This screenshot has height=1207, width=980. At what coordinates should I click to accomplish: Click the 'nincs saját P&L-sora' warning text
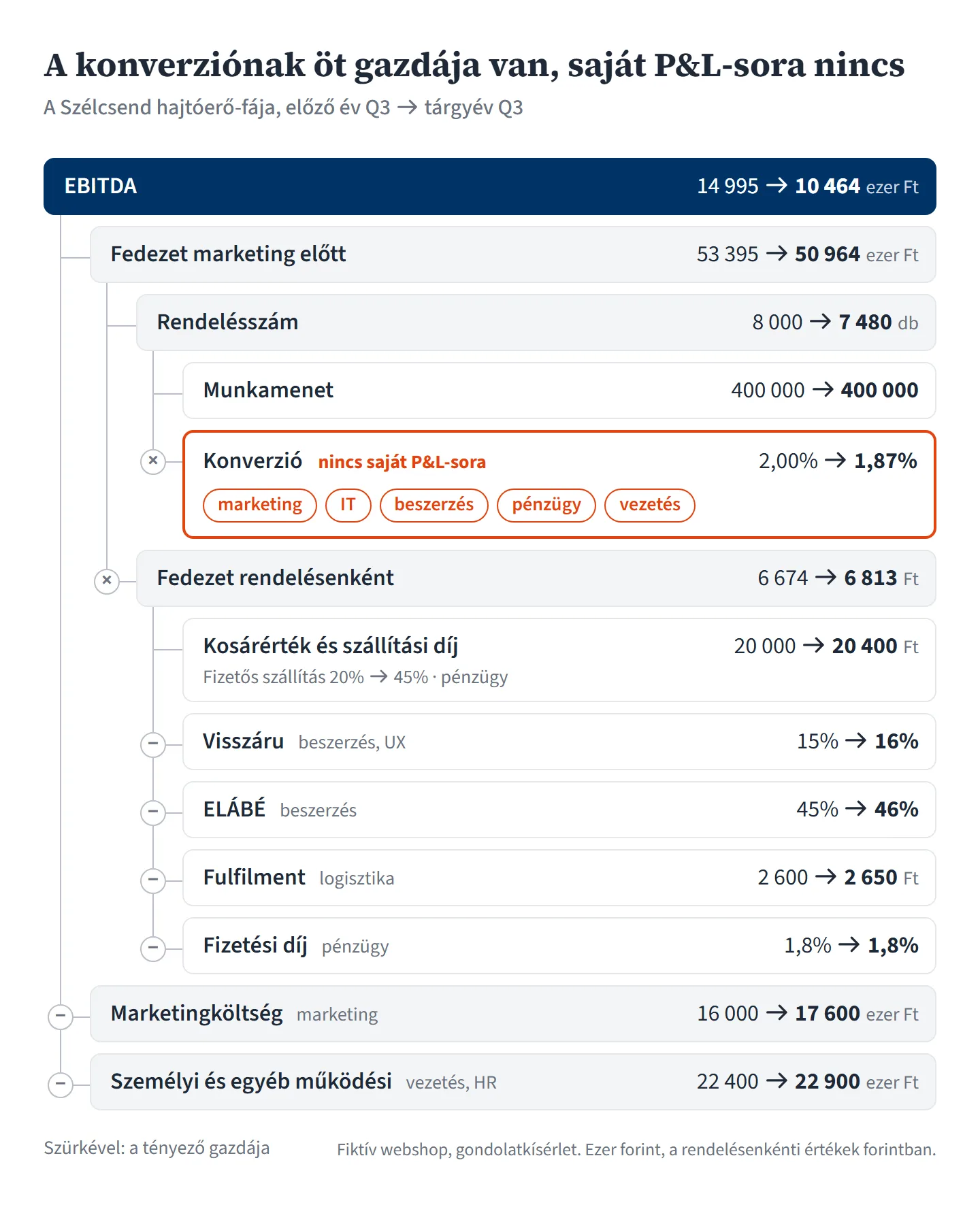click(402, 462)
